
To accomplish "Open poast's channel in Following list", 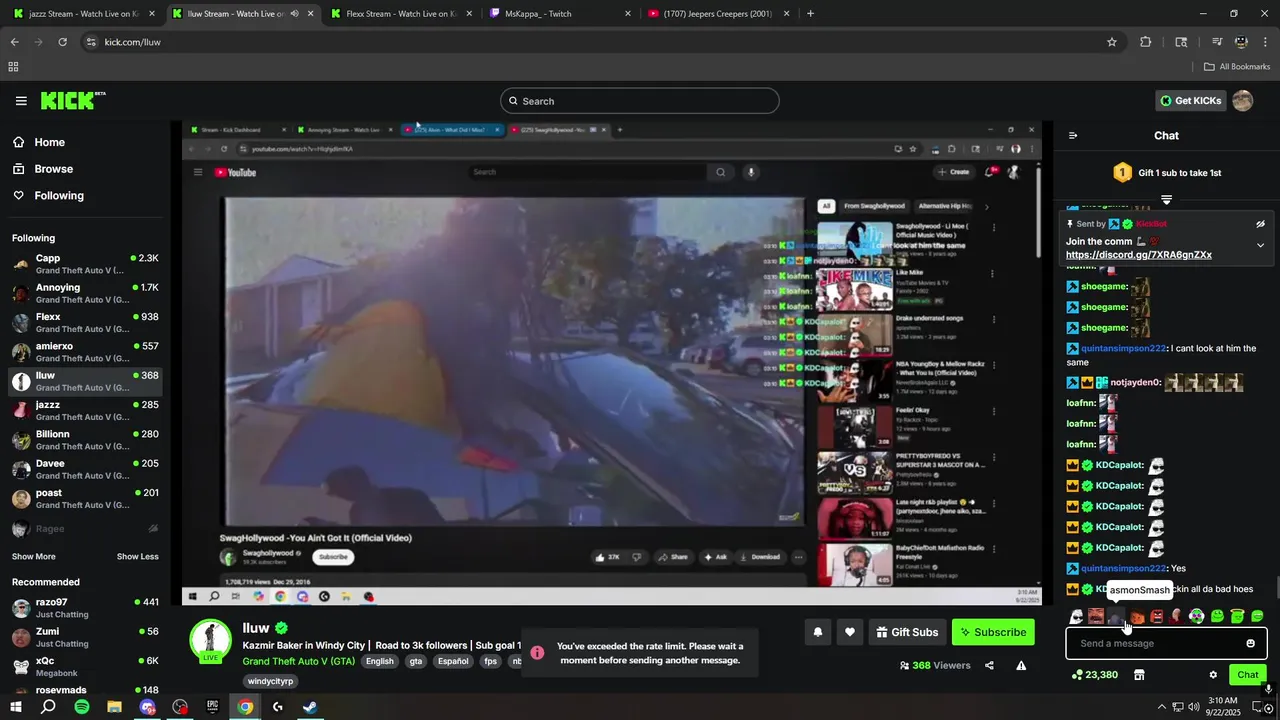I will (x=85, y=498).
